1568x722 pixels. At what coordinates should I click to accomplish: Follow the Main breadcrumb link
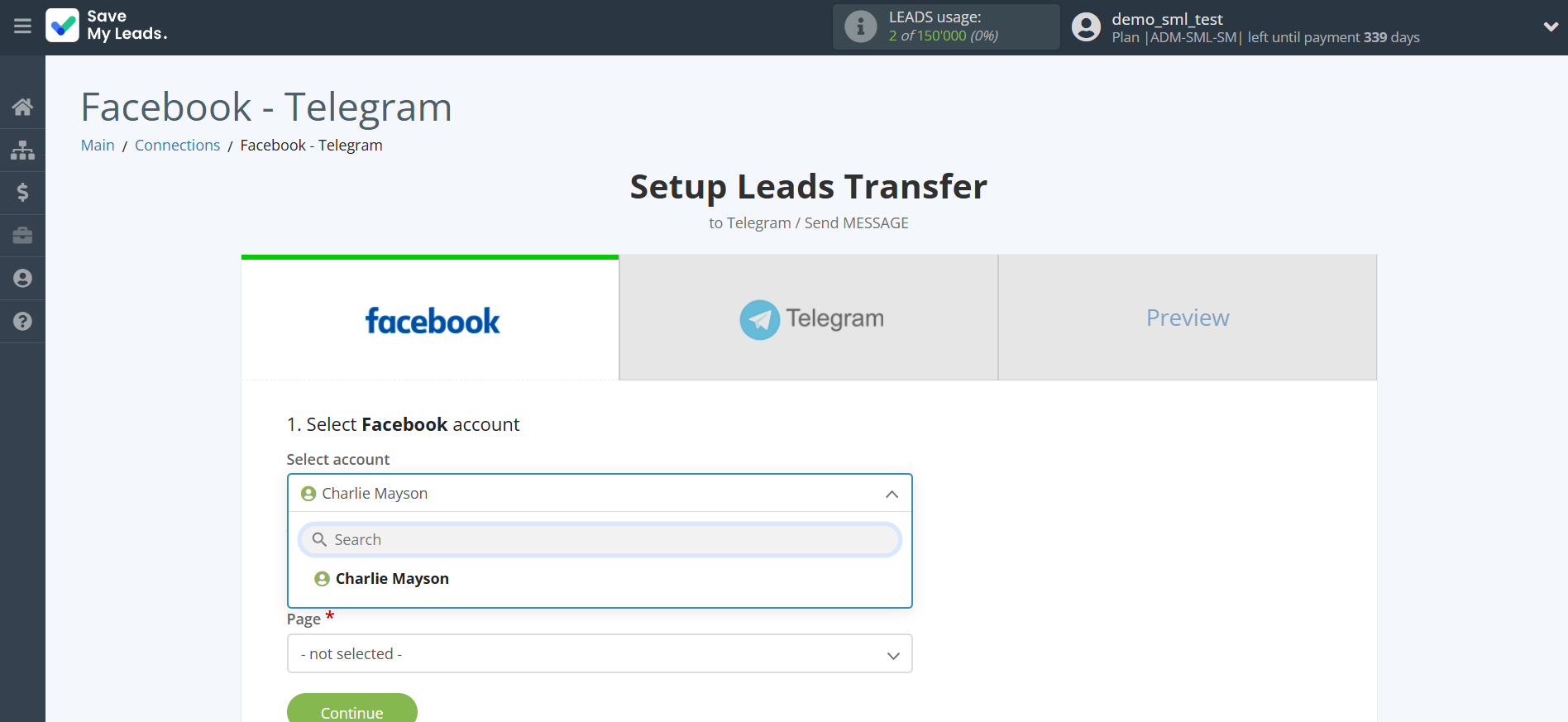point(98,146)
